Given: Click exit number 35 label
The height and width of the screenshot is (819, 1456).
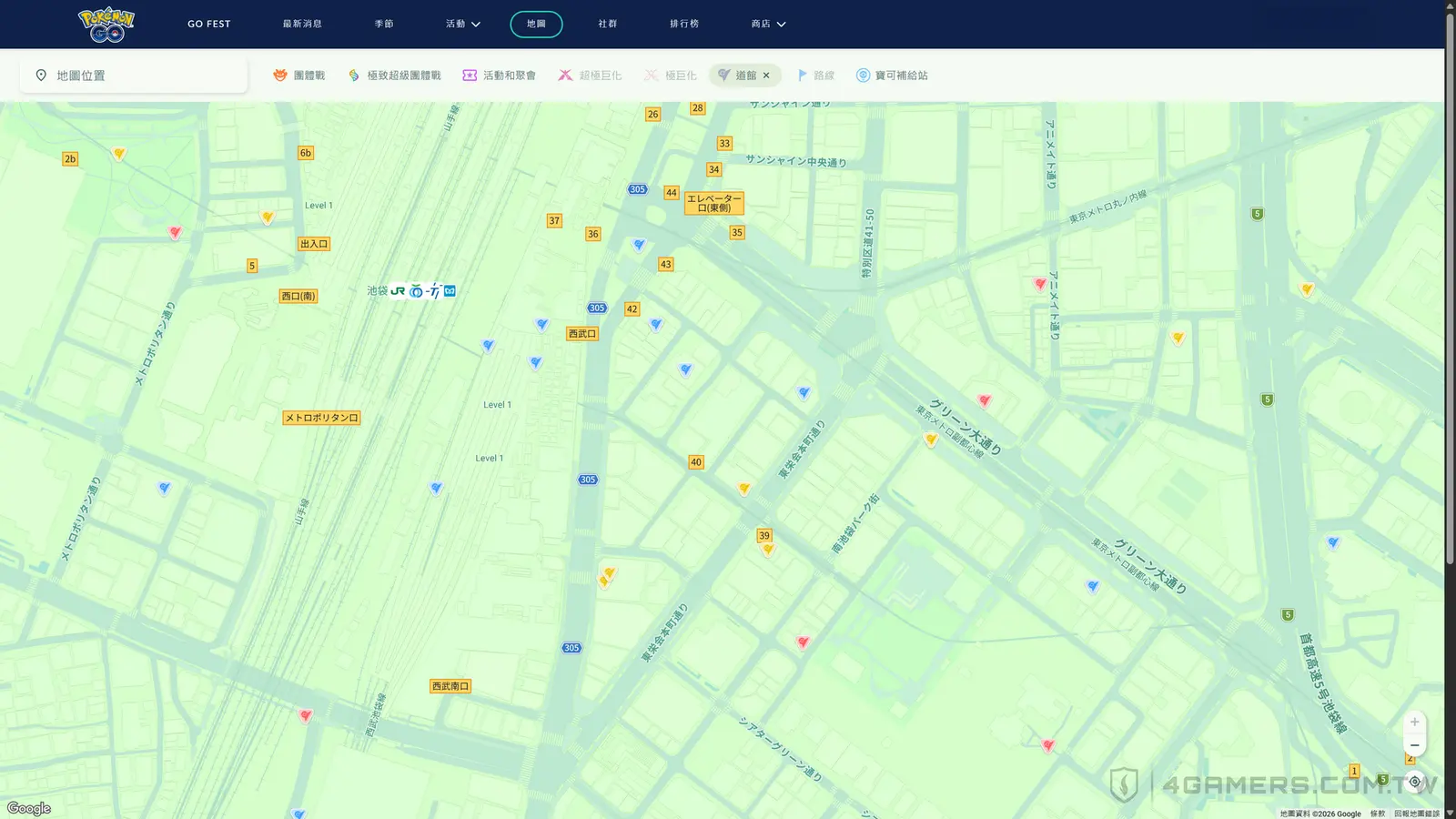Looking at the screenshot, I should (737, 233).
